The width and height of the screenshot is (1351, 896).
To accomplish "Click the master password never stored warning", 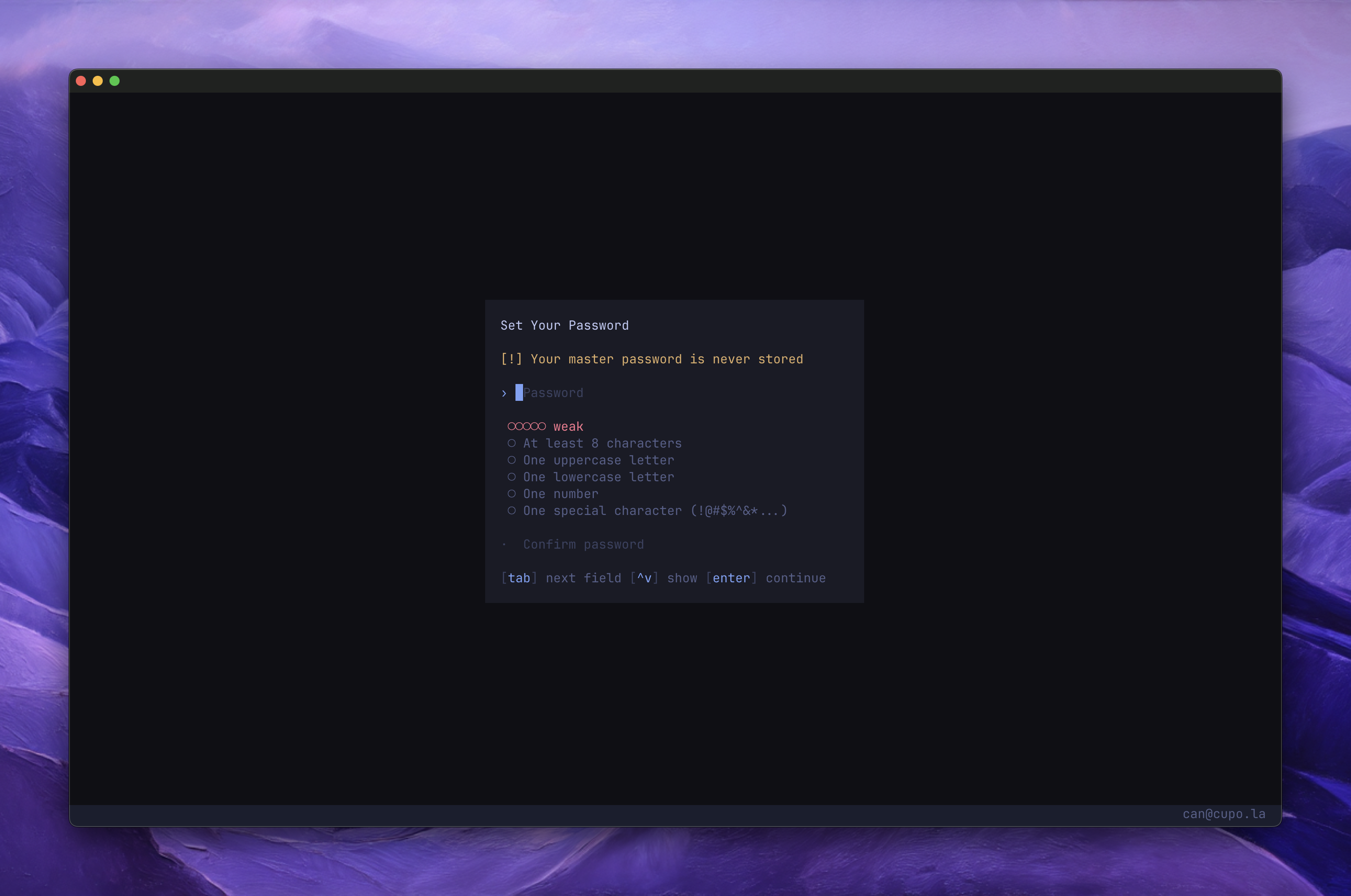I will [x=652, y=360].
